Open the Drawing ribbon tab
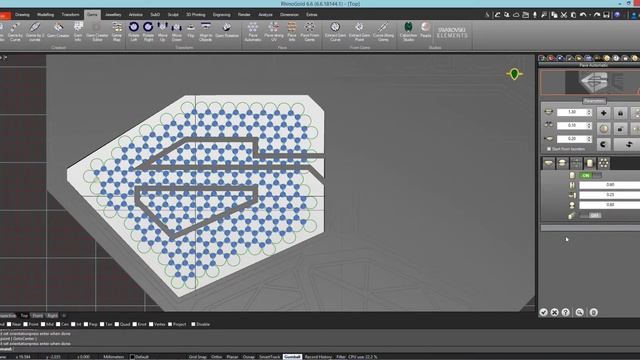The image size is (640, 360). [x=22, y=15]
